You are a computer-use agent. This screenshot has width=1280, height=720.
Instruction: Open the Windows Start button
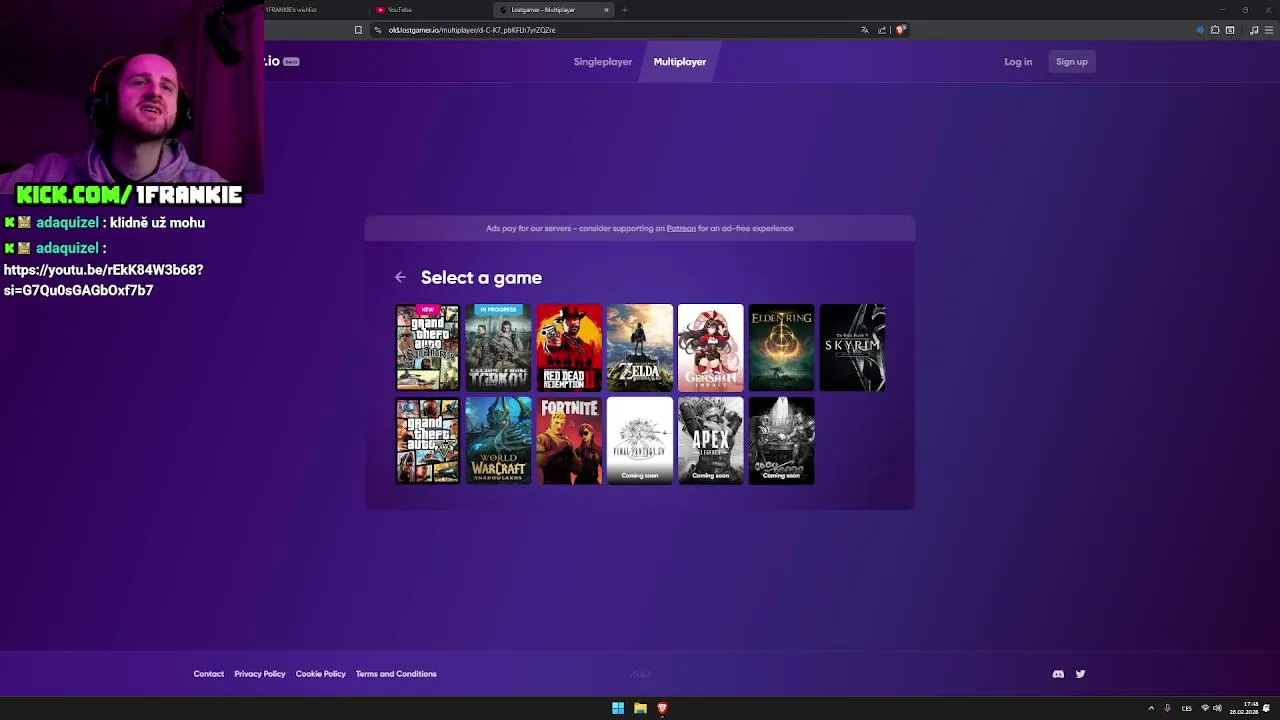pyautogui.click(x=618, y=708)
